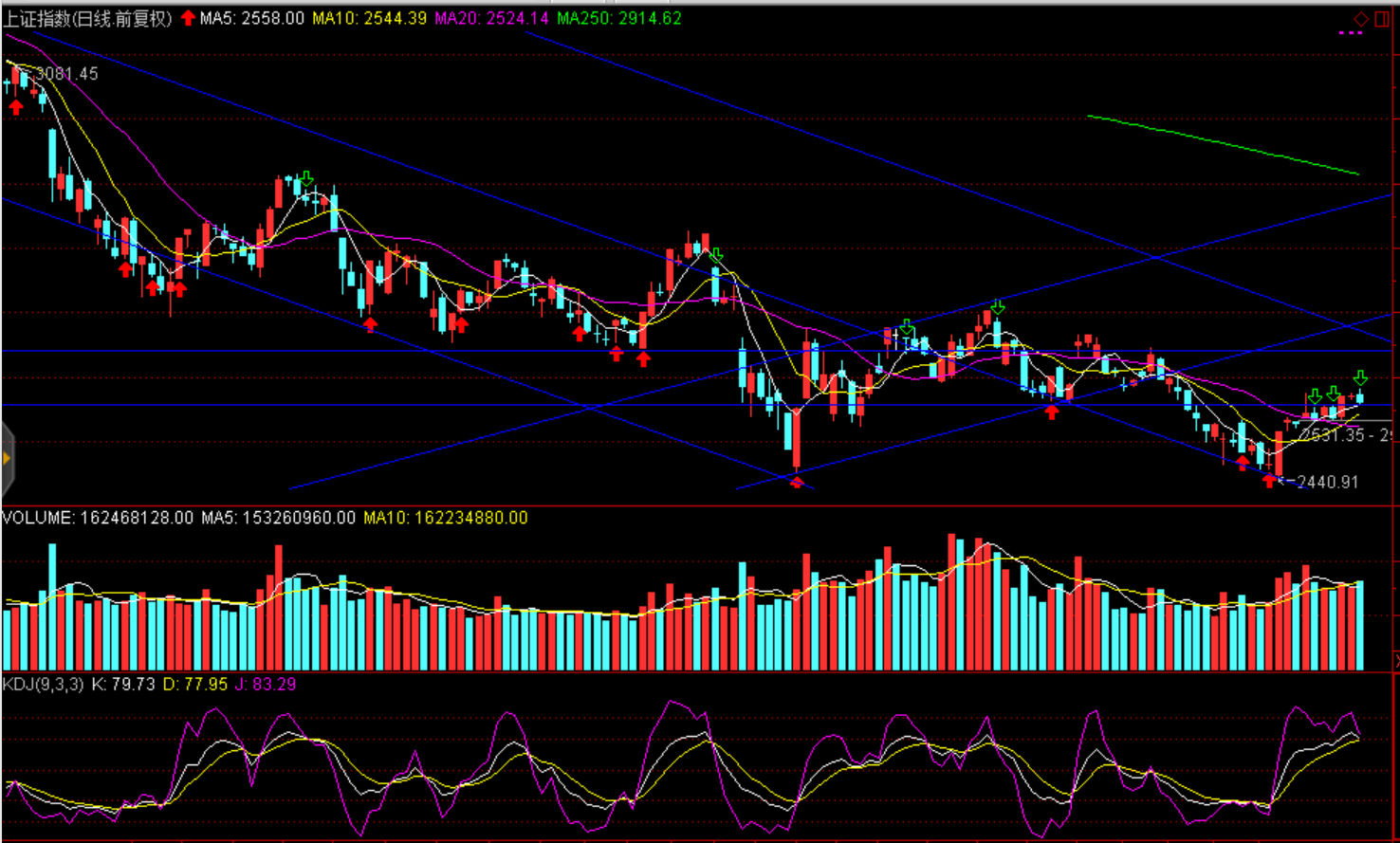Click the red up arrow beside the chart title

click(x=188, y=18)
